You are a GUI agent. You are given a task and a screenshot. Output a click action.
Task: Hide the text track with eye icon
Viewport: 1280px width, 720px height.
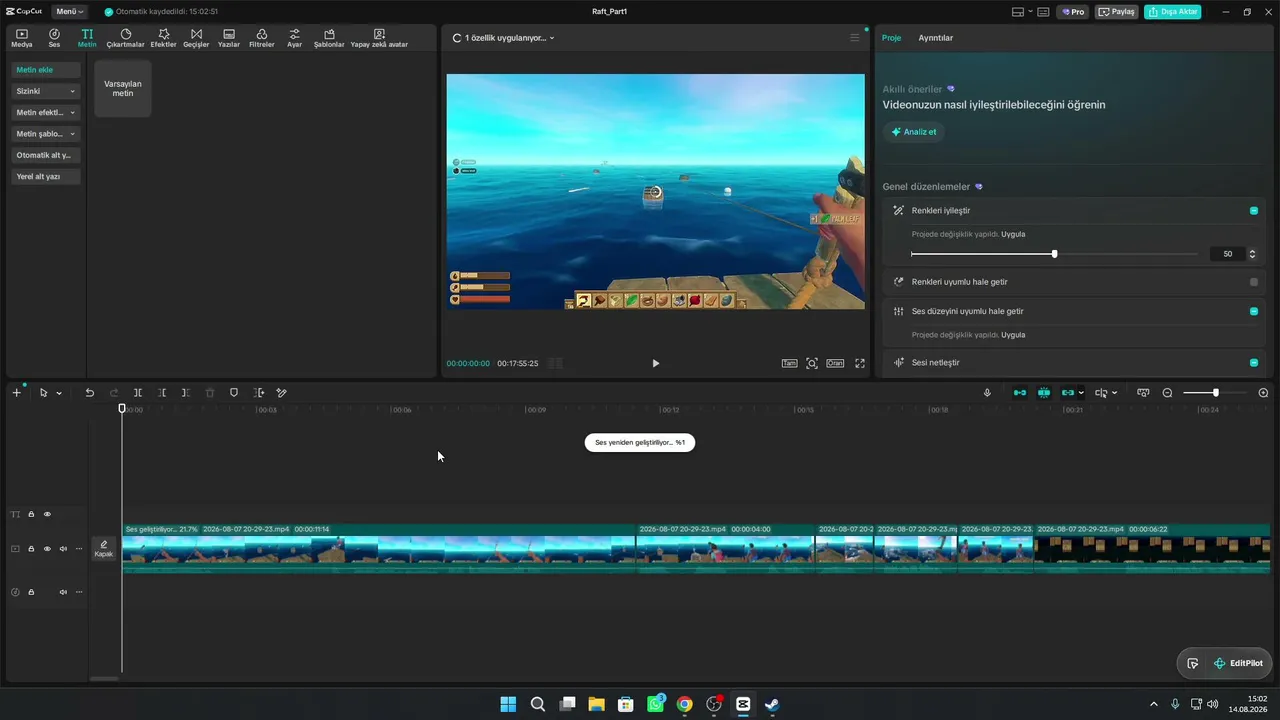47,514
